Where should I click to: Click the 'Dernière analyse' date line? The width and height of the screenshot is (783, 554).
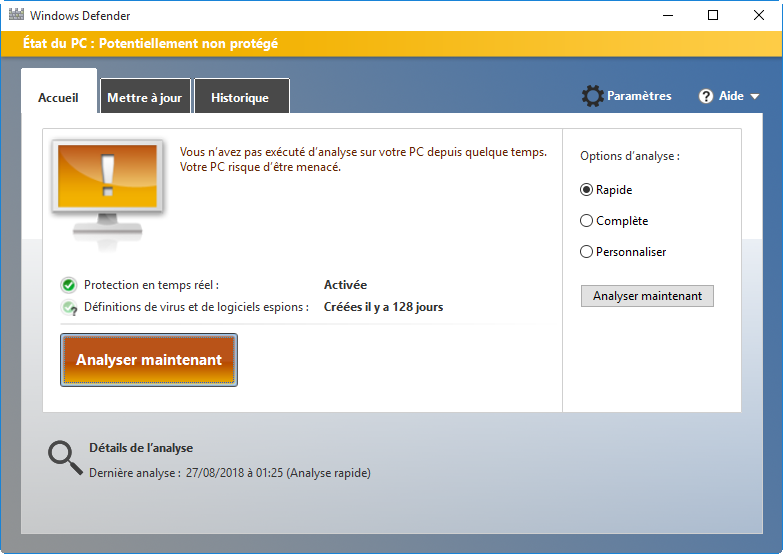pyautogui.click(x=230, y=473)
